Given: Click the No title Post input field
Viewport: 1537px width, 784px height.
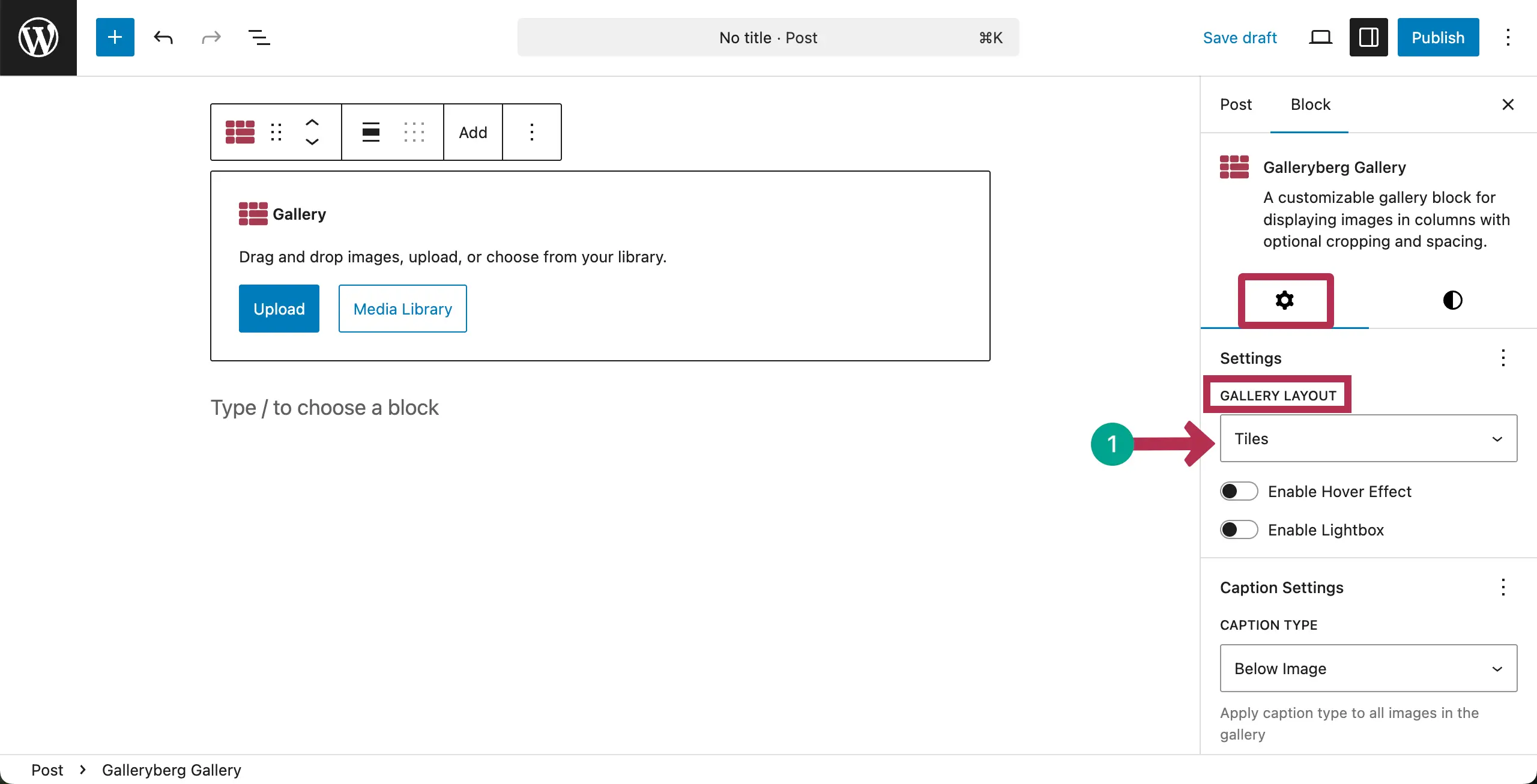Looking at the screenshot, I should coord(768,37).
